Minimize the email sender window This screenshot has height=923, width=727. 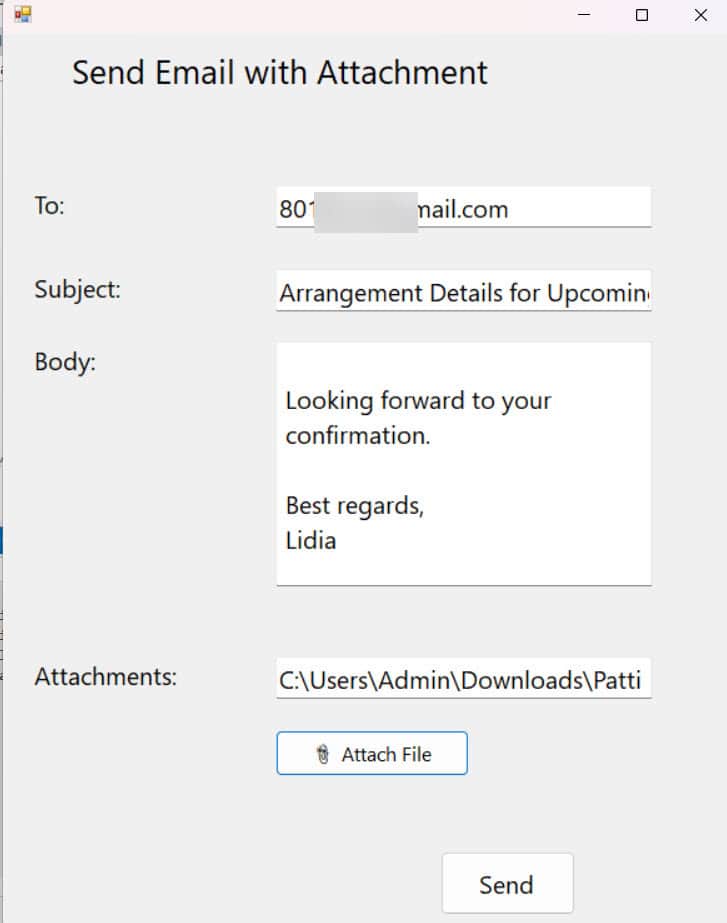585,15
